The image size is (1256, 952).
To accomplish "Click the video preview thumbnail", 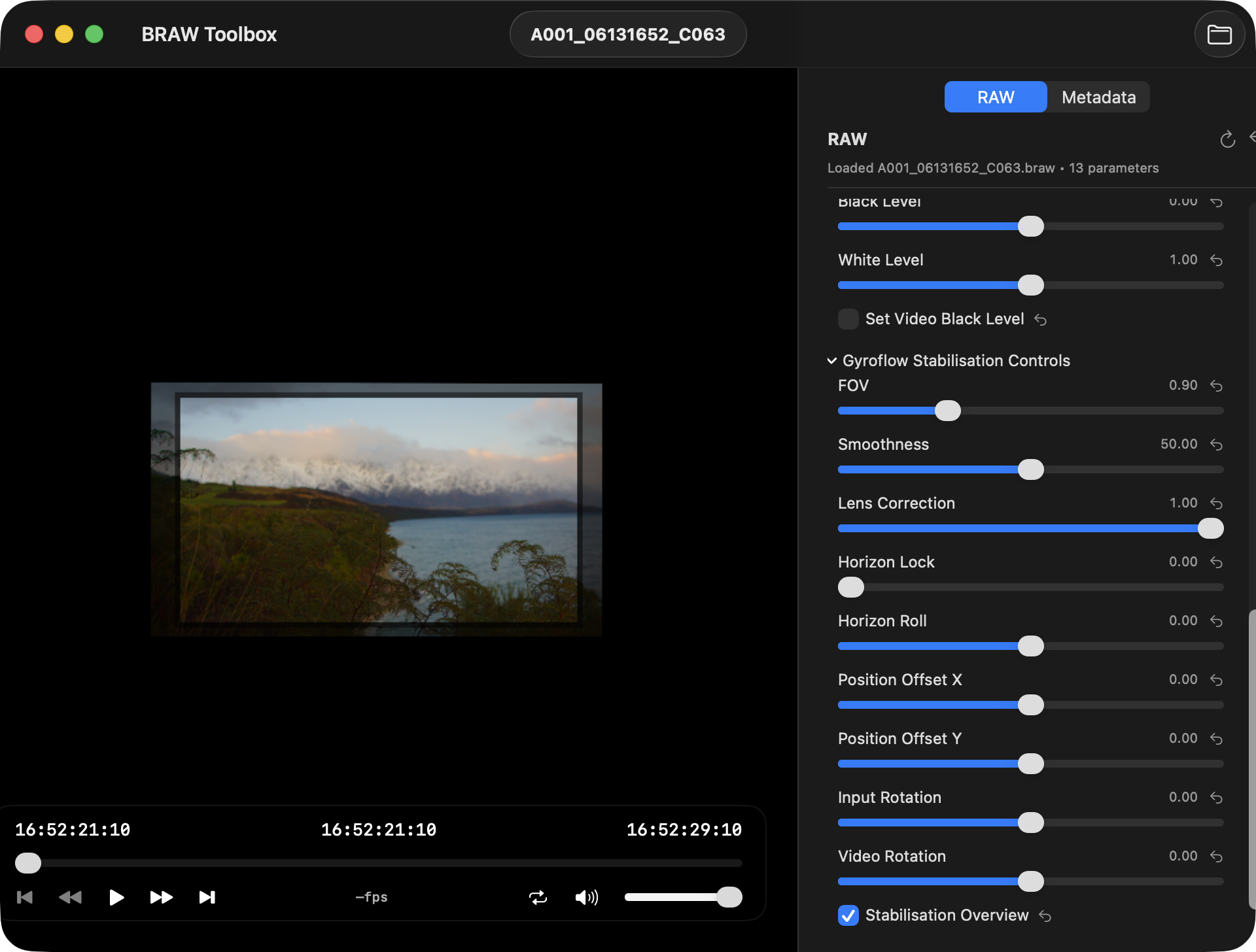I will tap(377, 509).
